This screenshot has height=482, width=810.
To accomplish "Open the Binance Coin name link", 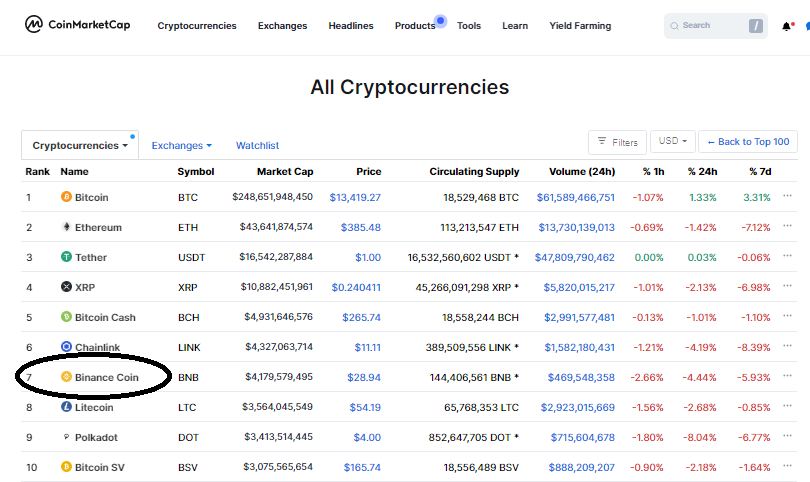I will [x=106, y=377].
